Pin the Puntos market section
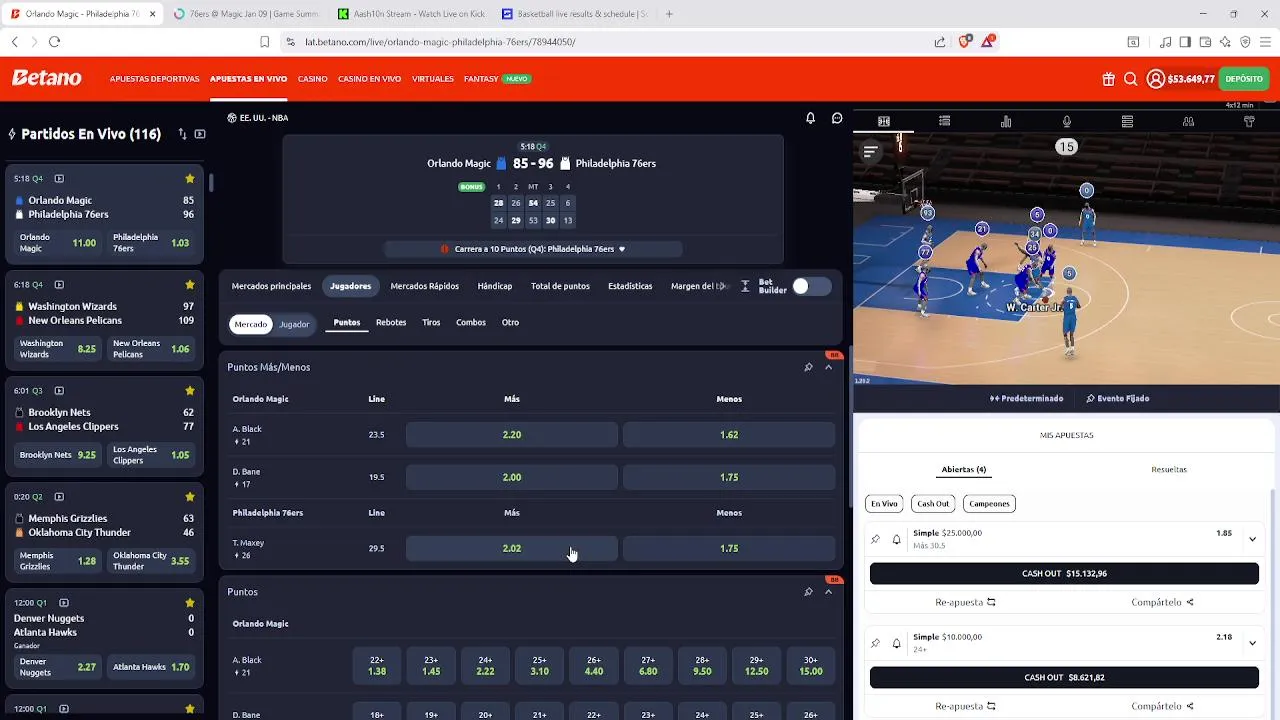The height and width of the screenshot is (720, 1280). (x=808, y=592)
